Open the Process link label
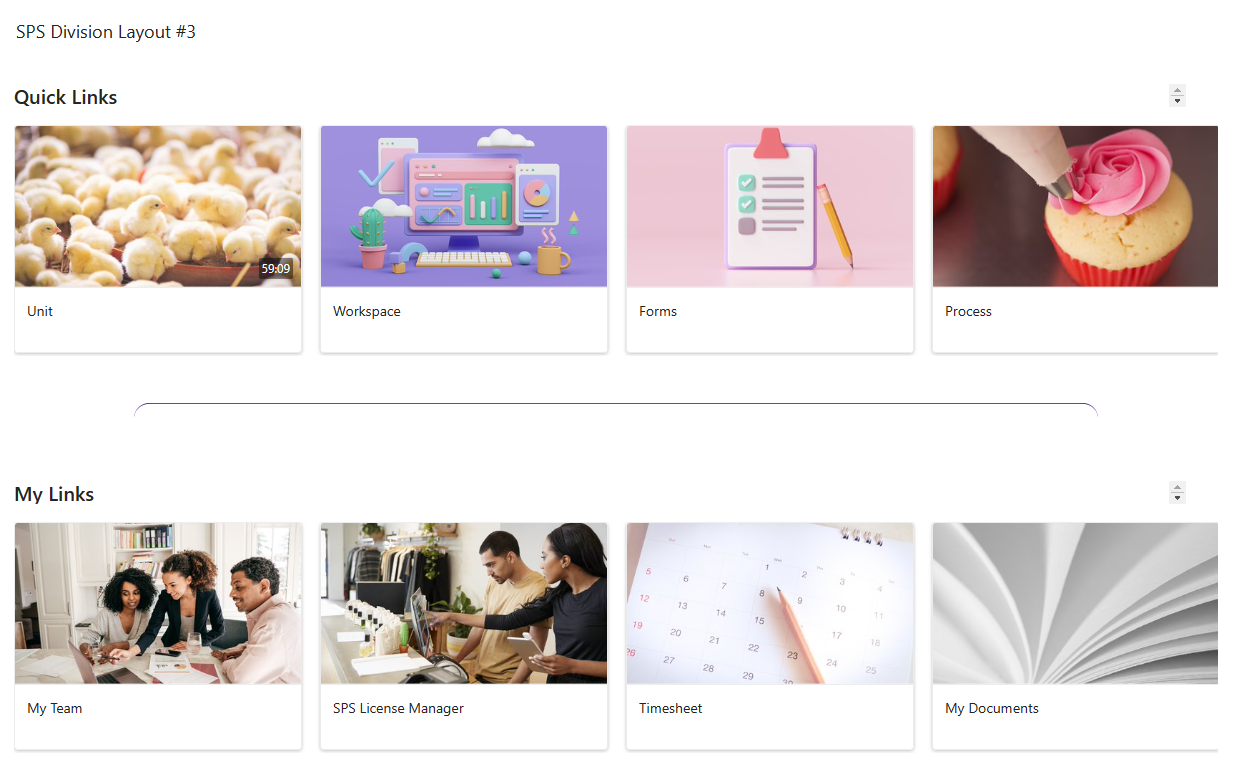Image resolution: width=1240 pixels, height=777 pixels. point(968,311)
